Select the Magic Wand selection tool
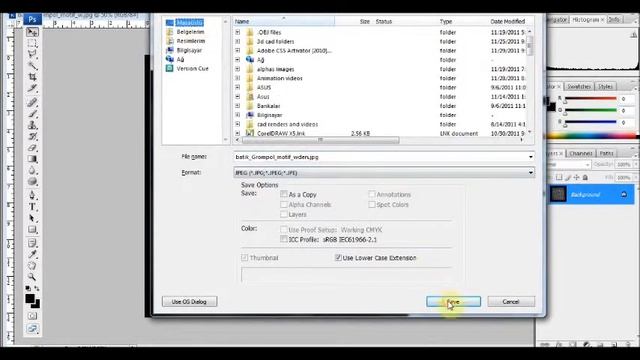 (32, 65)
